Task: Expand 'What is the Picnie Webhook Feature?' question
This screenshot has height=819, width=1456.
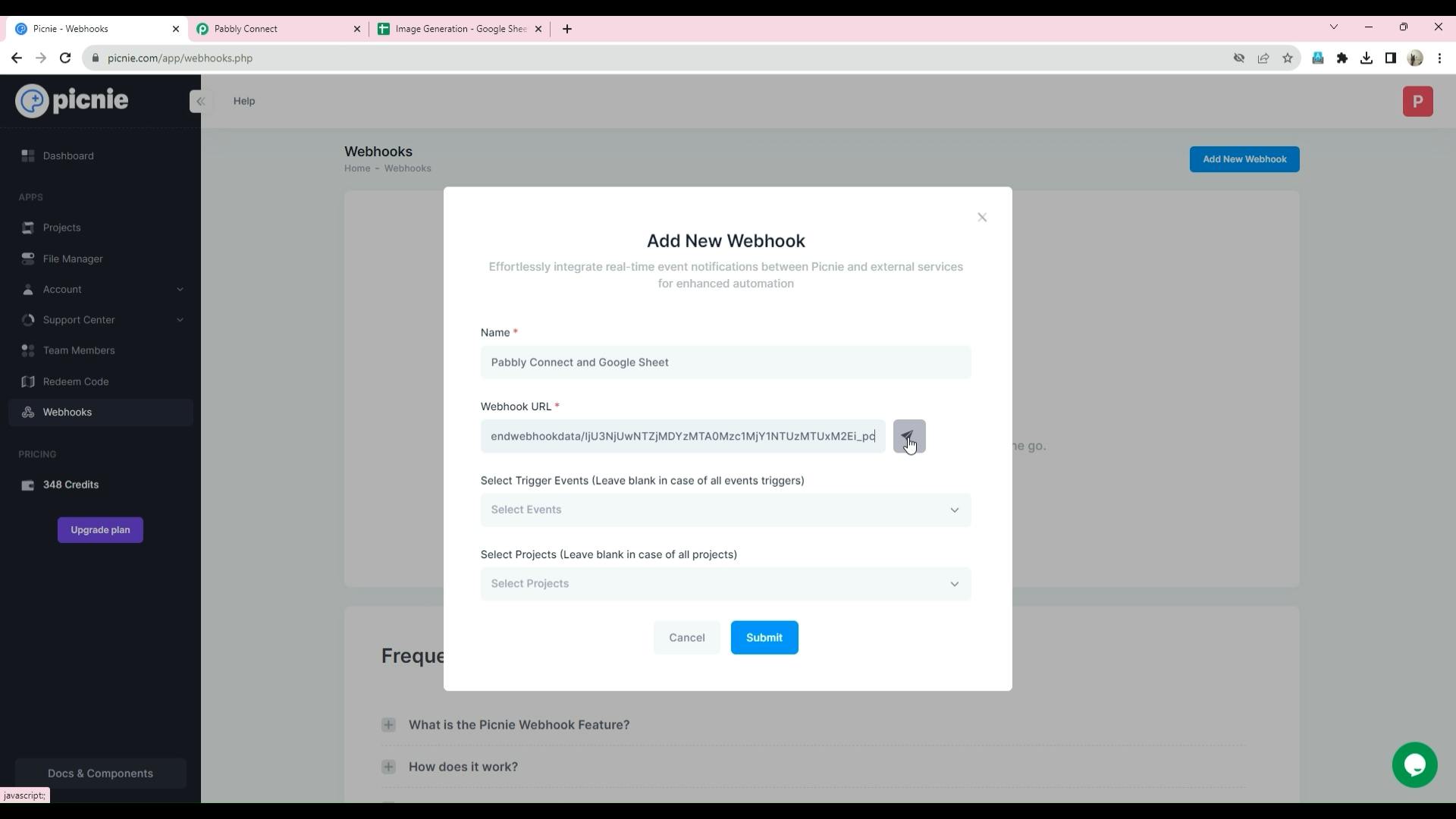Action: [519, 725]
